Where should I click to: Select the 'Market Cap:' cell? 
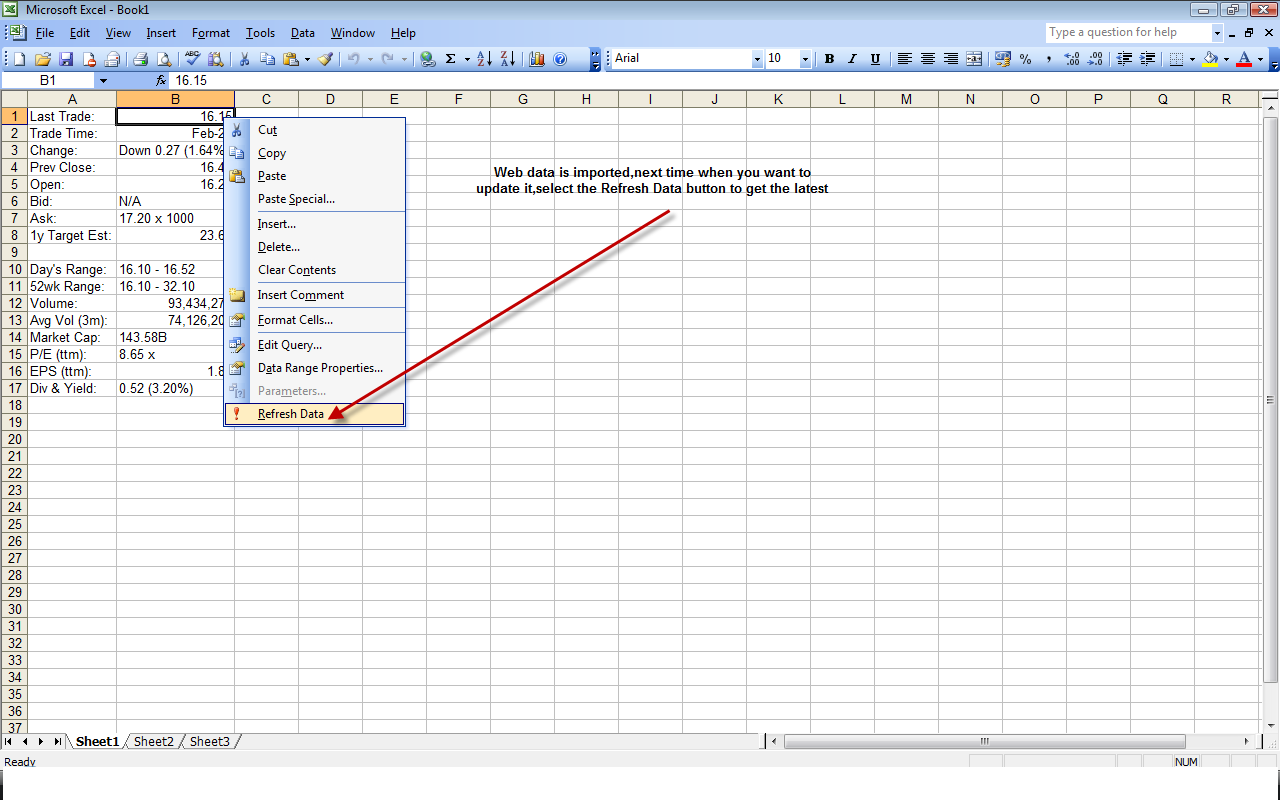tap(72, 338)
